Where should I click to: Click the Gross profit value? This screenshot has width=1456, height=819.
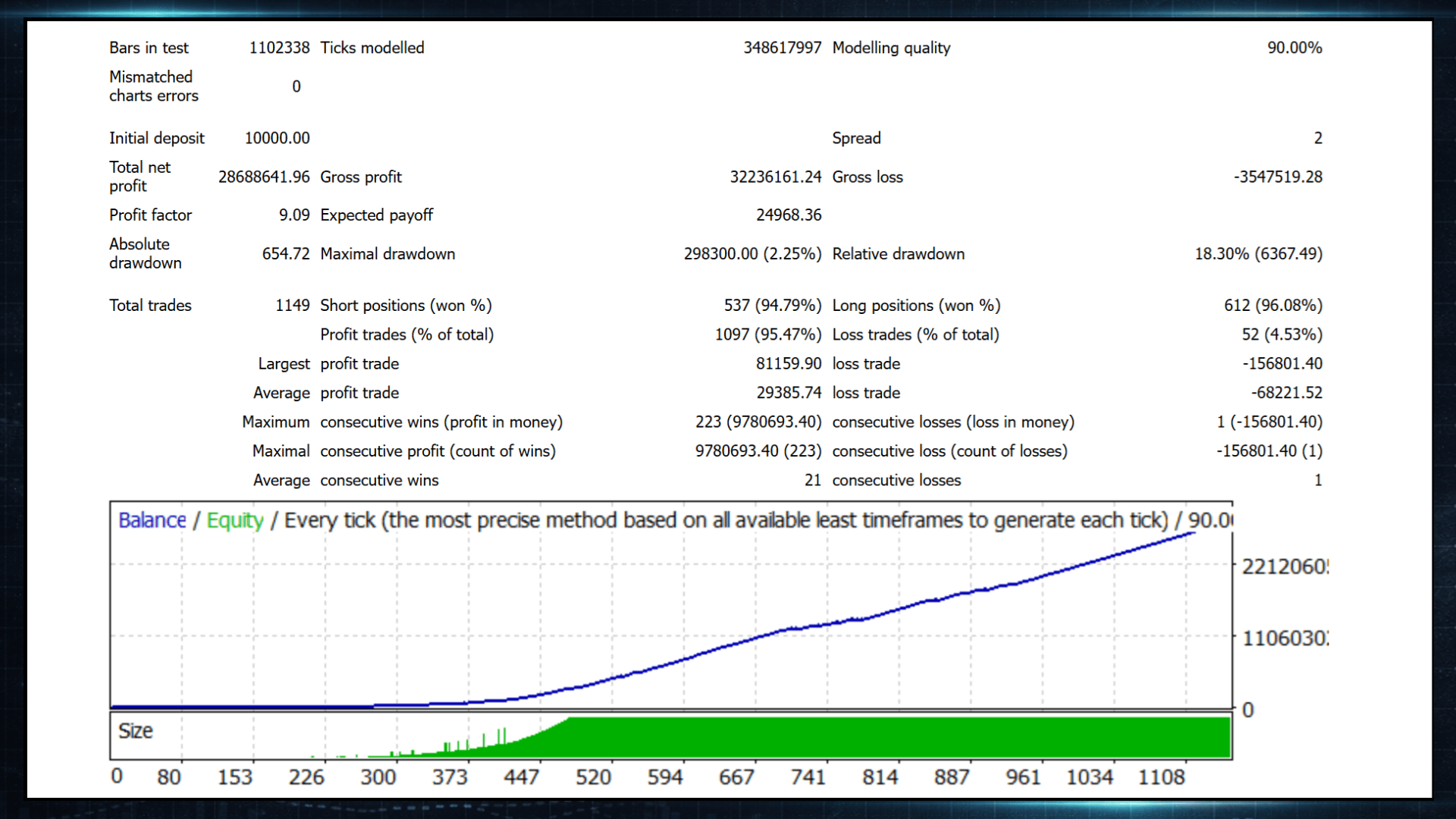775,177
